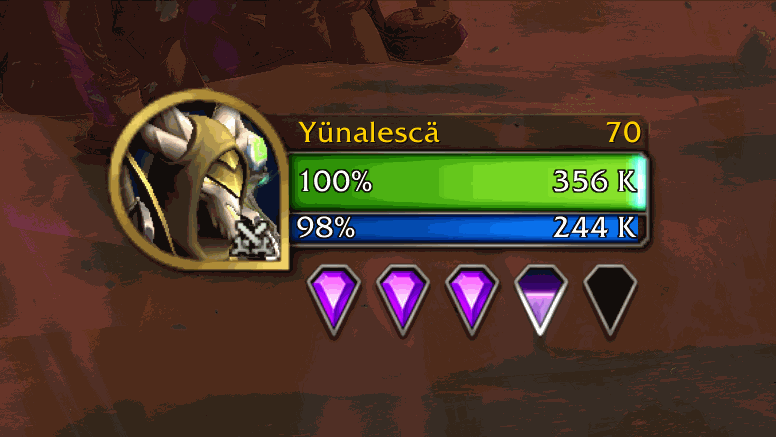This screenshot has height=437, width=776.
Task: Click the partially filled fourth soul shard
Action: [540, 300]
